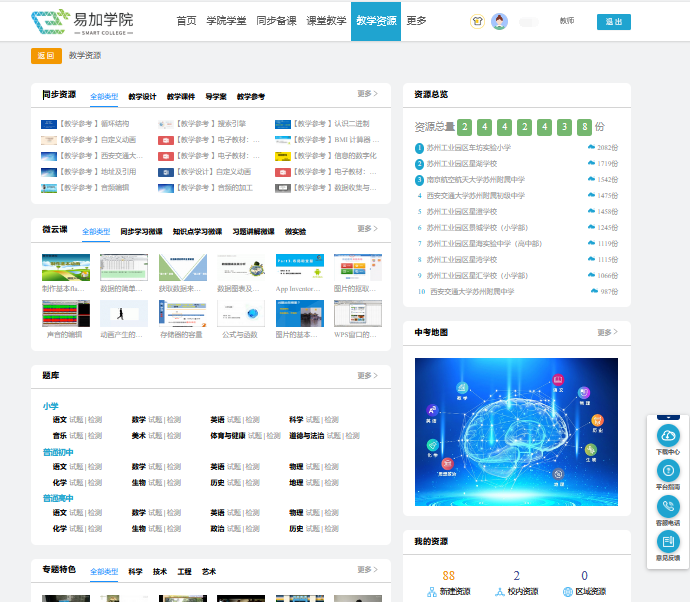The width and height of the screenshot is (690, 602).
Task: Expand 更多 in 中考地图 section
Action: click(x=608, y=332)
